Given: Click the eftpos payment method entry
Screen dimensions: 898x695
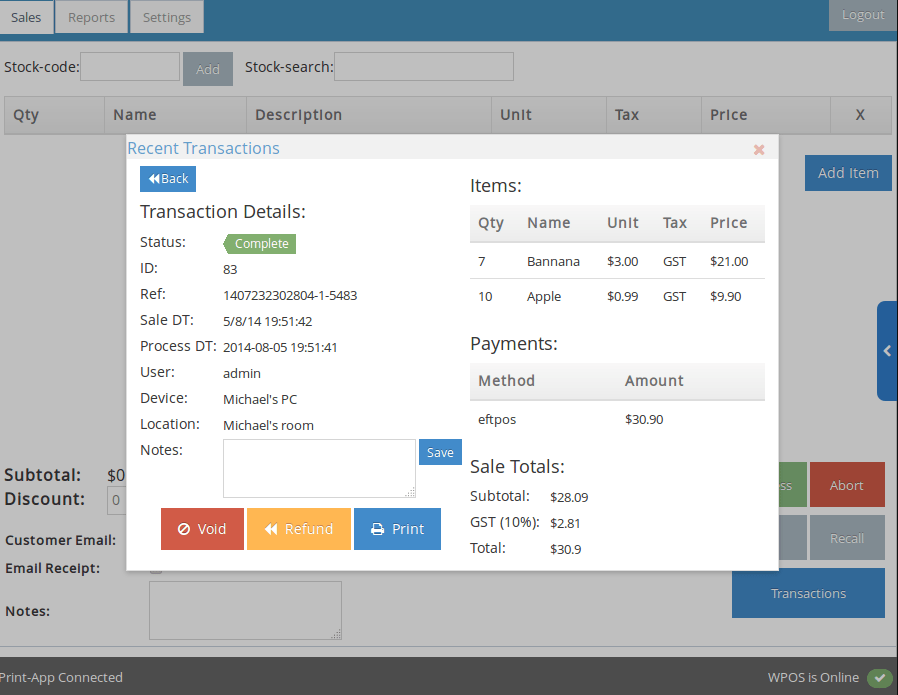Looking at the screenshot, I should (x=497, y=420).
